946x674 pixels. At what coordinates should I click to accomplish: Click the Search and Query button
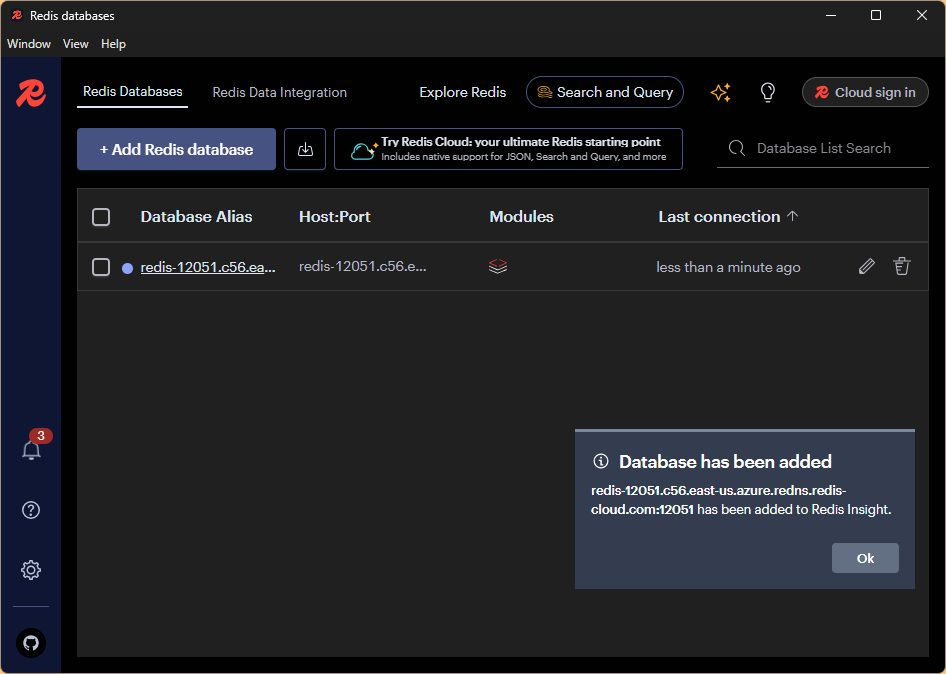pyautogui.click(x=605, y=92)
